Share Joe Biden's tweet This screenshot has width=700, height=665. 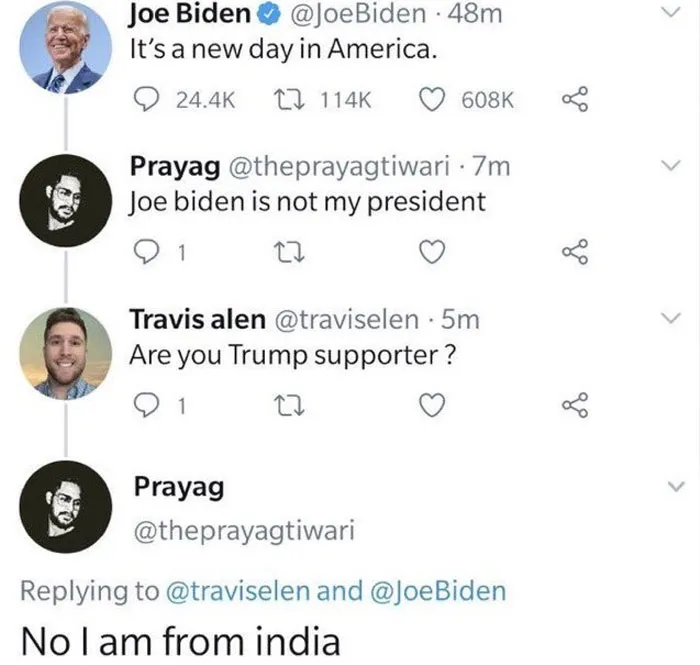(575, 99)
